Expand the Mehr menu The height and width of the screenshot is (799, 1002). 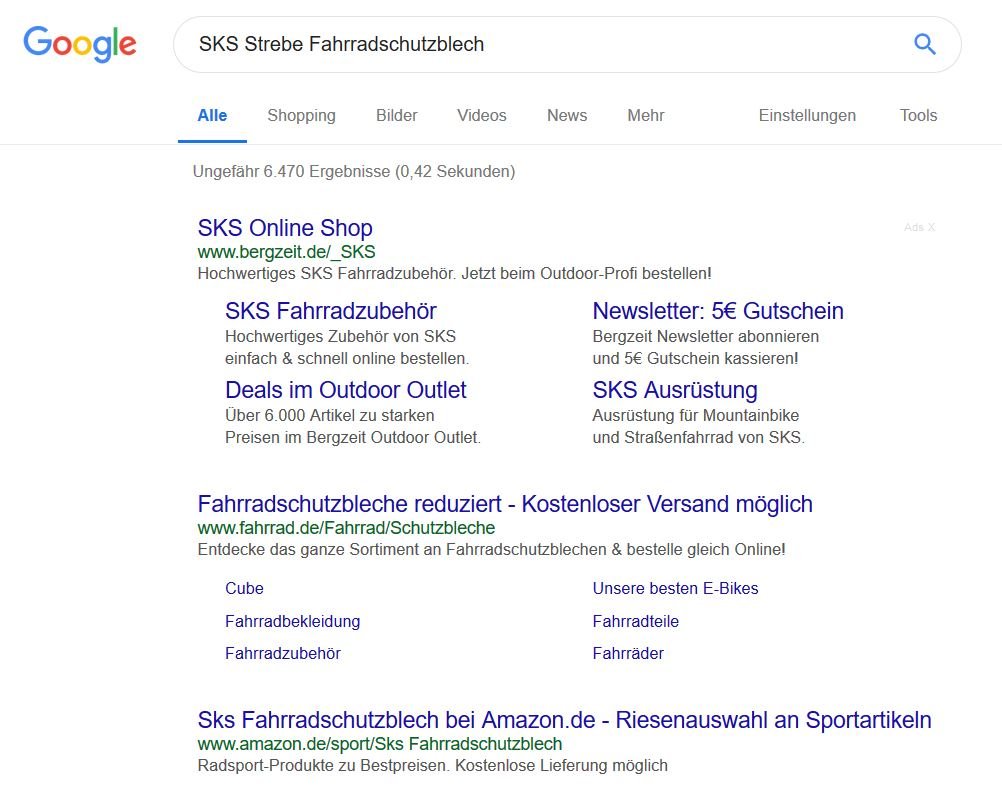[646, 116]
